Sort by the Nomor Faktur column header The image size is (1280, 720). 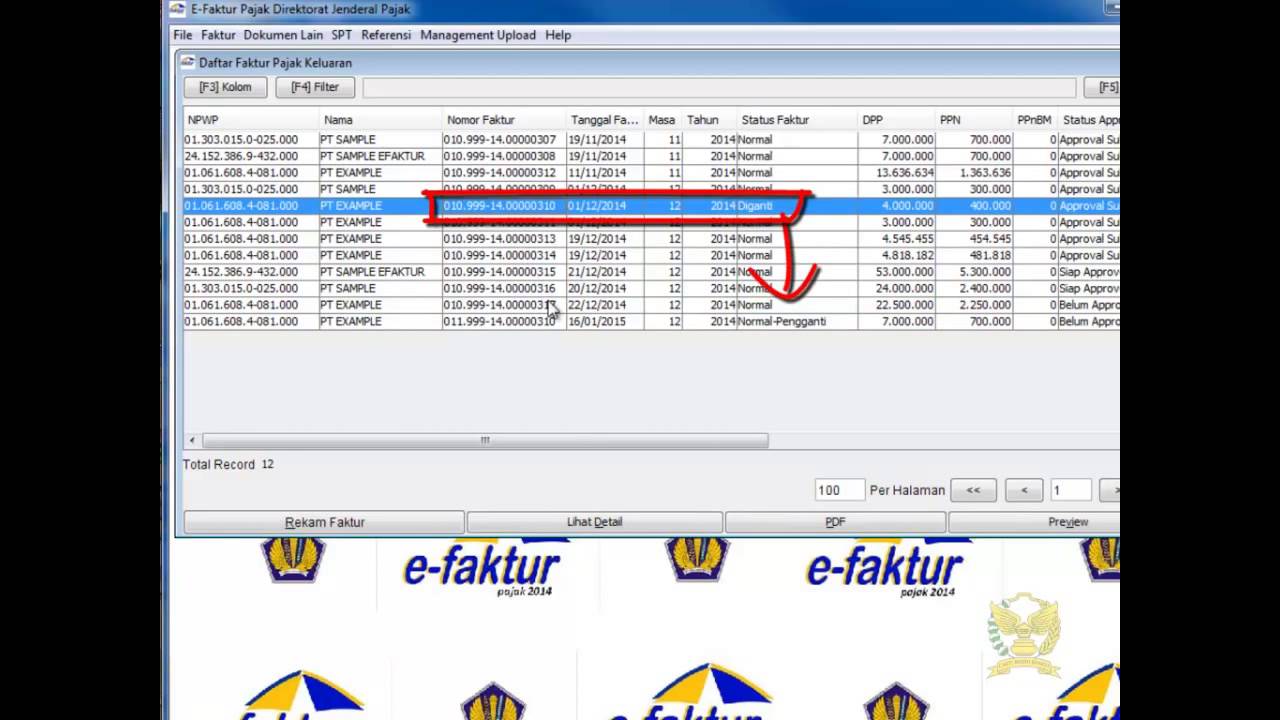tap(504, 120)
